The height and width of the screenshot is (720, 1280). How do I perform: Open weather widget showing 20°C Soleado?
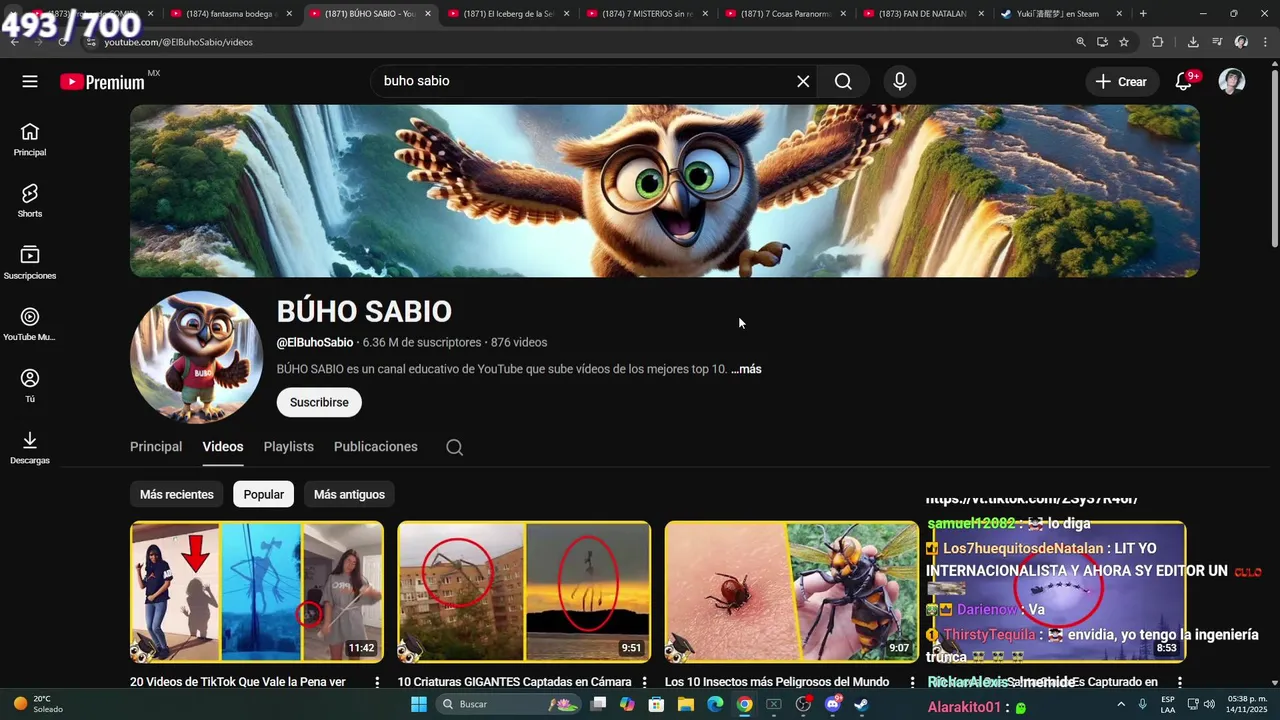point(40,704)
